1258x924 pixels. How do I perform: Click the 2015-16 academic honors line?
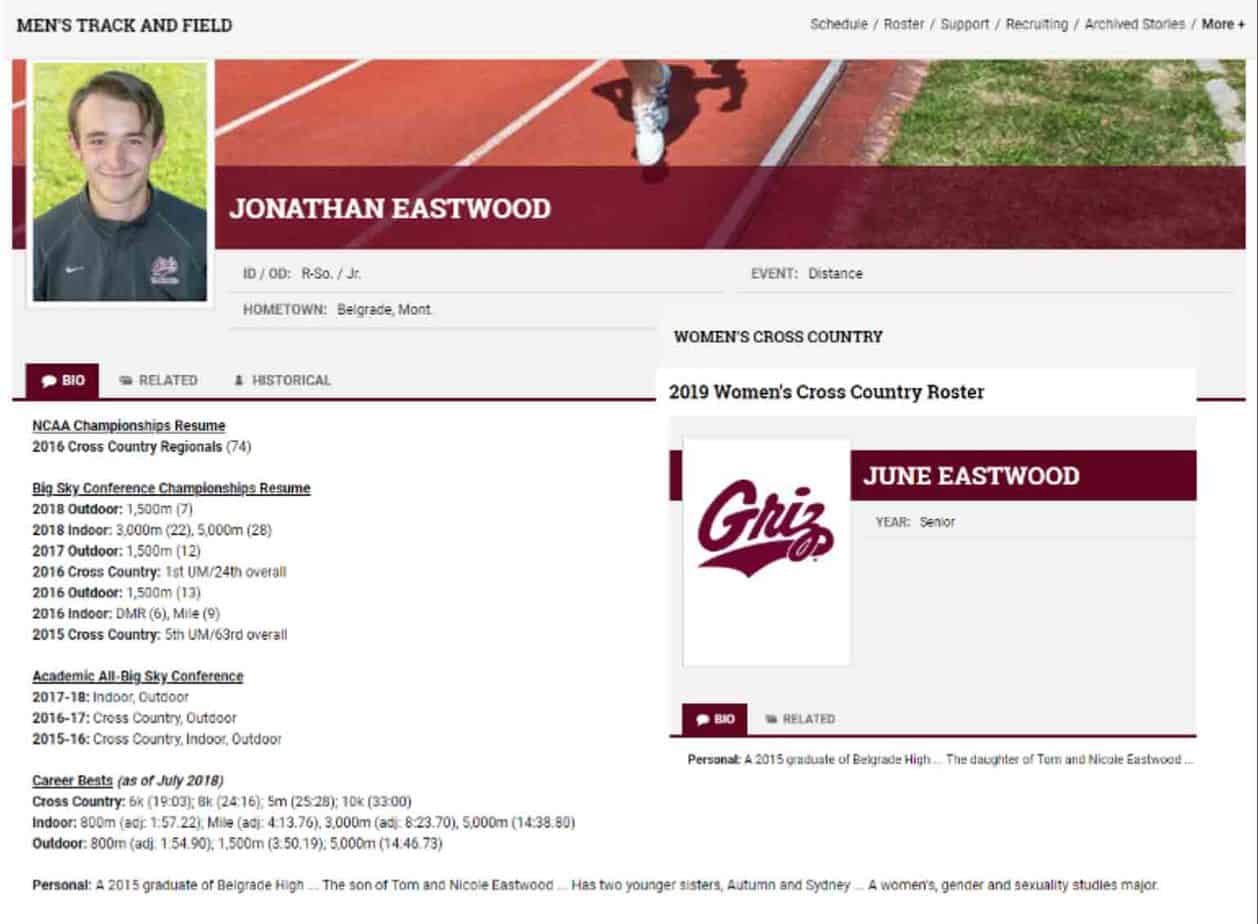coord(157,739)
